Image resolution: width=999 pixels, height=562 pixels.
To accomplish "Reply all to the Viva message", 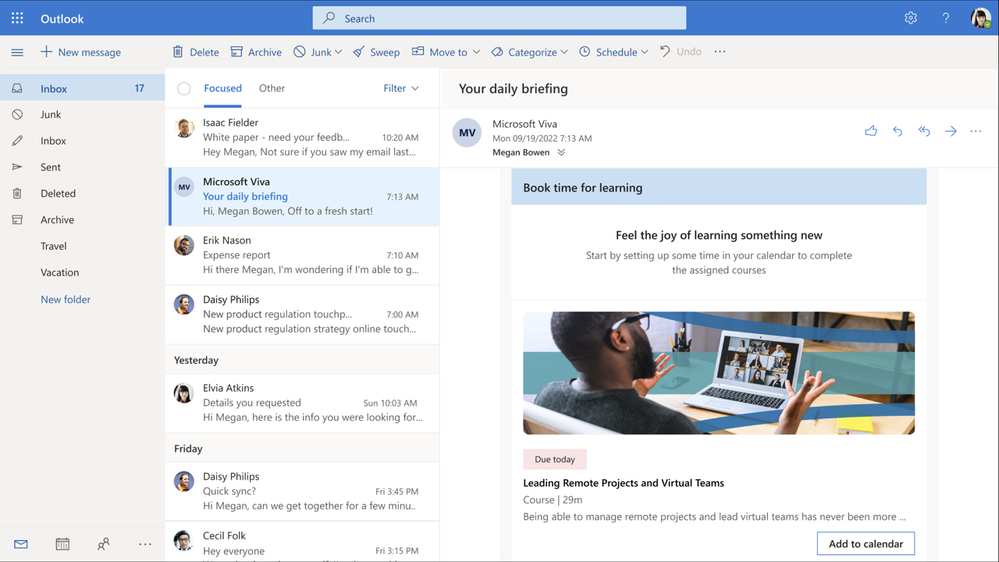I will click(924, 131).
